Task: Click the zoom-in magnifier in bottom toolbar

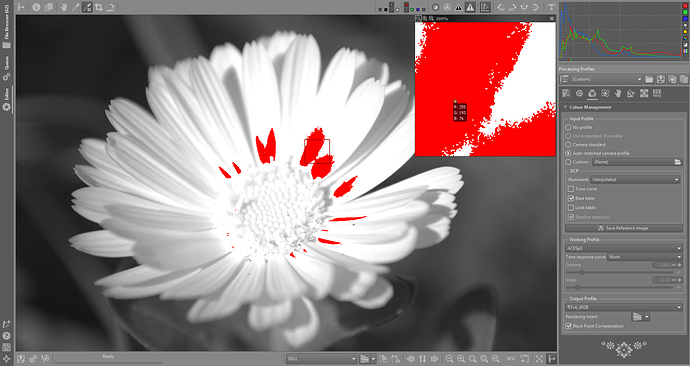Action: (461, 359)
